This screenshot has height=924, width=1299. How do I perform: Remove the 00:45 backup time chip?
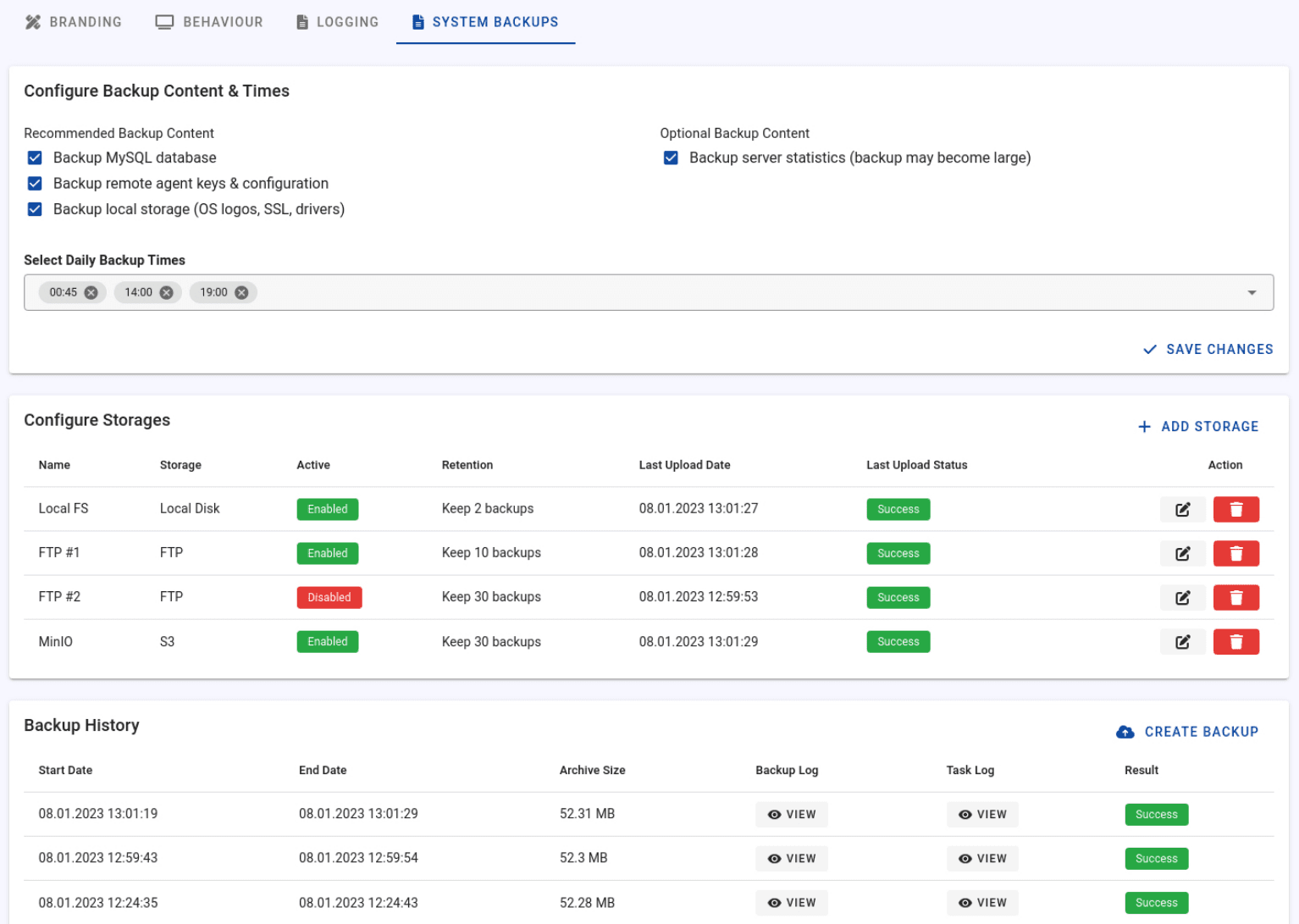[x=91, y=292]
